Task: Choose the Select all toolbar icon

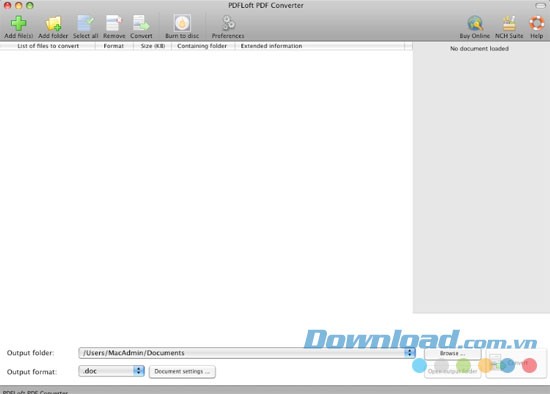Action: (x=86, y=23)
